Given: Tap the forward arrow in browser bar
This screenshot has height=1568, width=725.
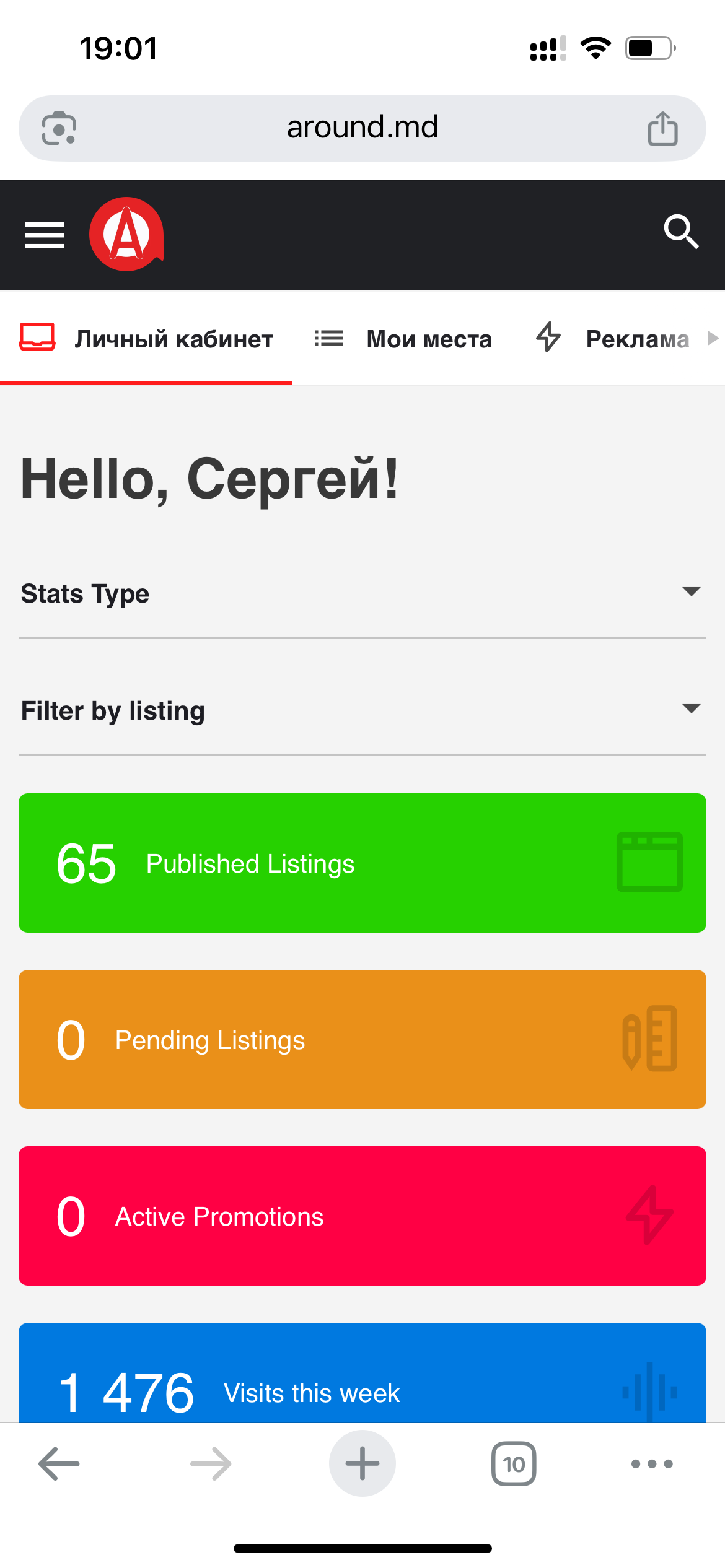Looking at the screenshot, I should coord(211,1464).
